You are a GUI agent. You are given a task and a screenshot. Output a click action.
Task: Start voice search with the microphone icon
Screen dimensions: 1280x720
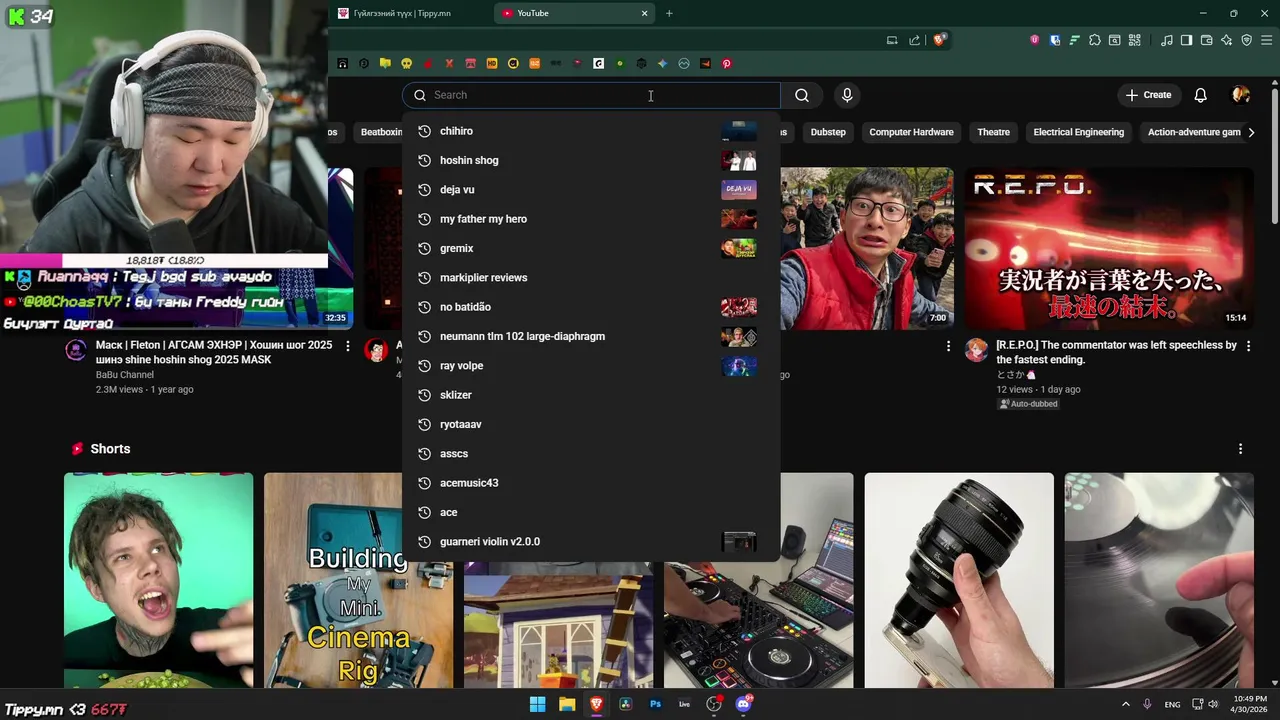[x=847, y=95]
